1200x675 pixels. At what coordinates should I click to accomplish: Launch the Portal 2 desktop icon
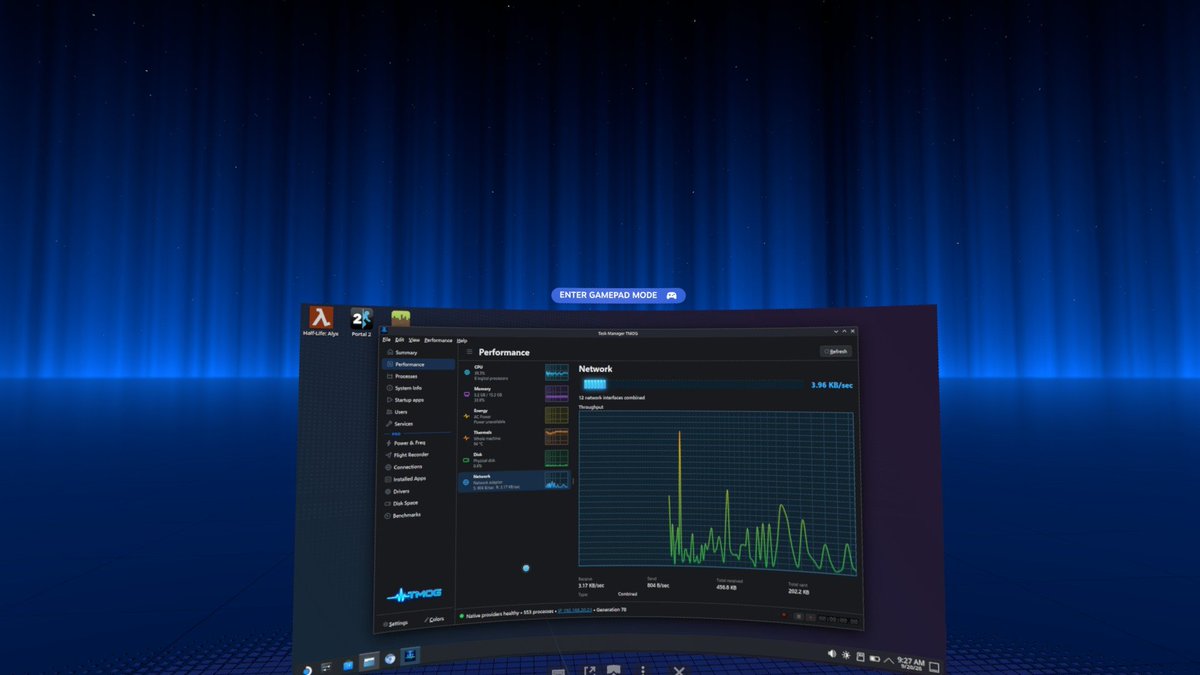tap(361, 323)
